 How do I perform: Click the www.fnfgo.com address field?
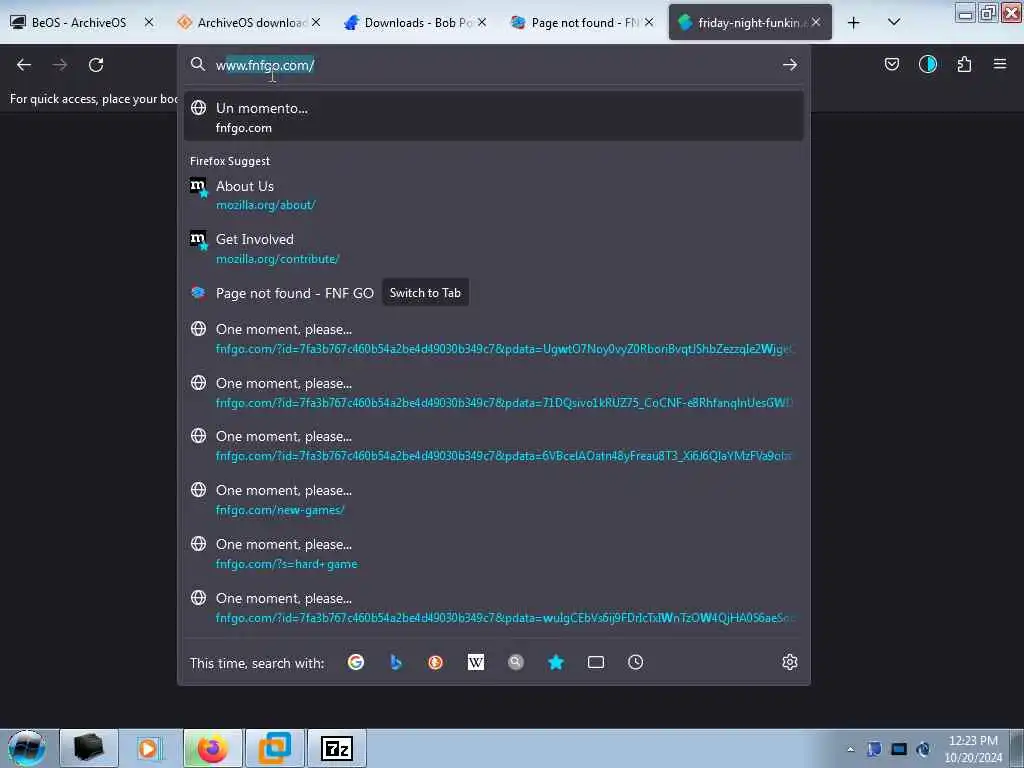(x=493, y=65)
